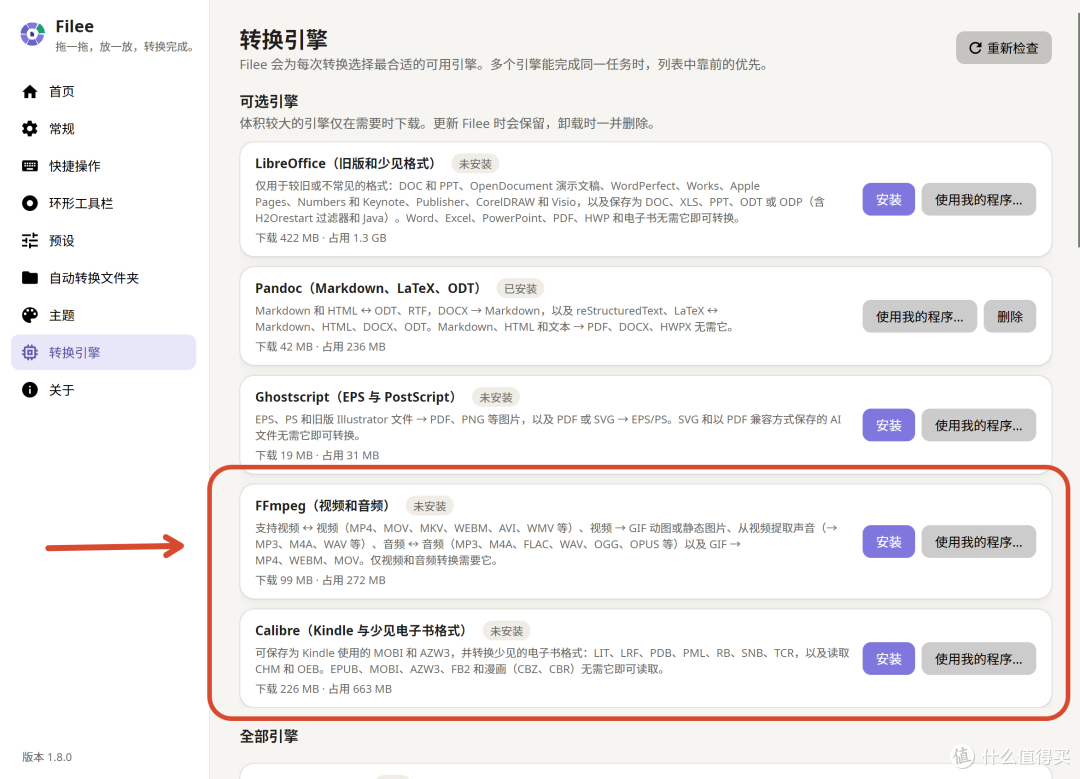This screenshot has height=779, width=1080.
Task: Install the LibreOffice engine
Action: pyautogui.click(x=889, y=200)
